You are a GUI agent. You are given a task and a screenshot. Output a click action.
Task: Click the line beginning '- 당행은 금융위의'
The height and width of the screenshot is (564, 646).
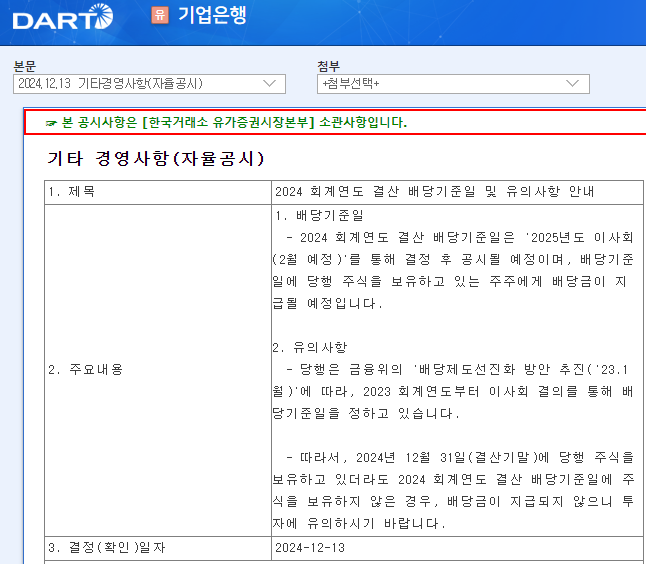coord(457,370)
